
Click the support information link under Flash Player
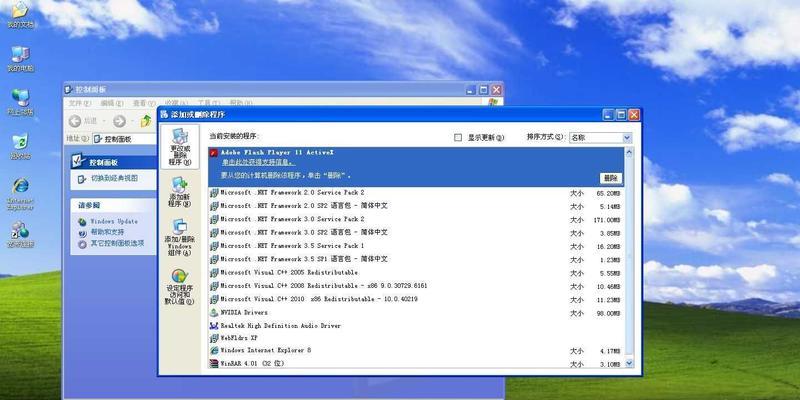coord(258,162)
